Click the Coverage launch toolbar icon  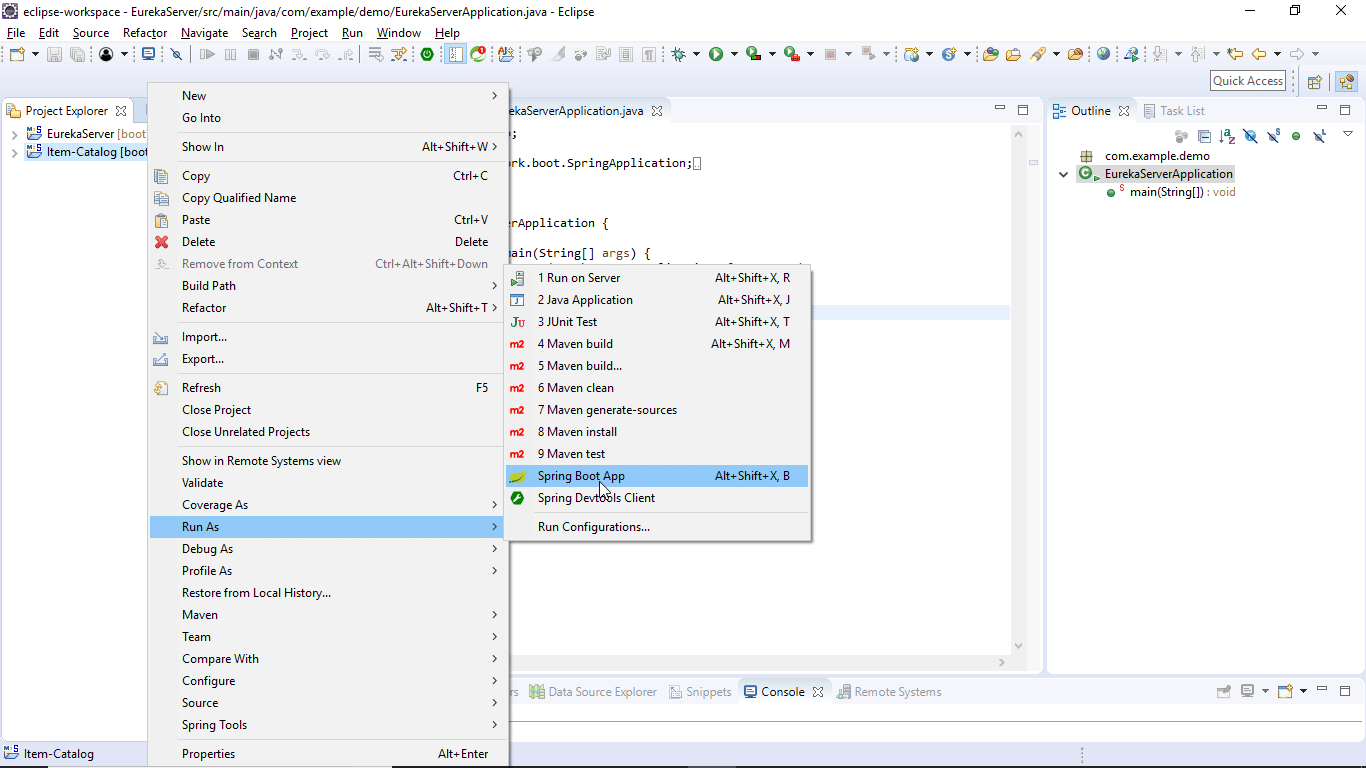coord(753,54)
